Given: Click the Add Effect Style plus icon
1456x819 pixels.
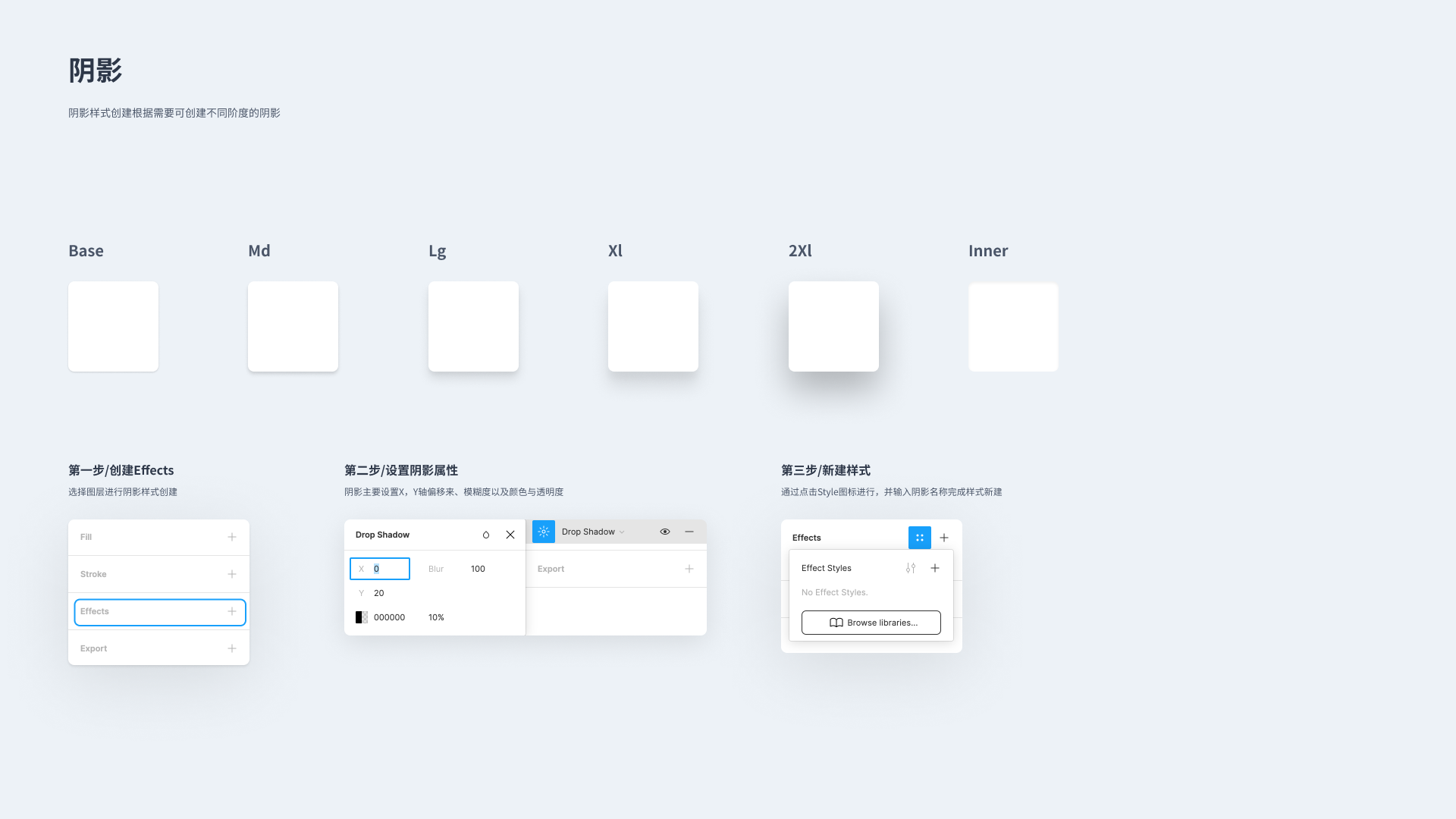Looking at the screenshot, I should 934,568.
